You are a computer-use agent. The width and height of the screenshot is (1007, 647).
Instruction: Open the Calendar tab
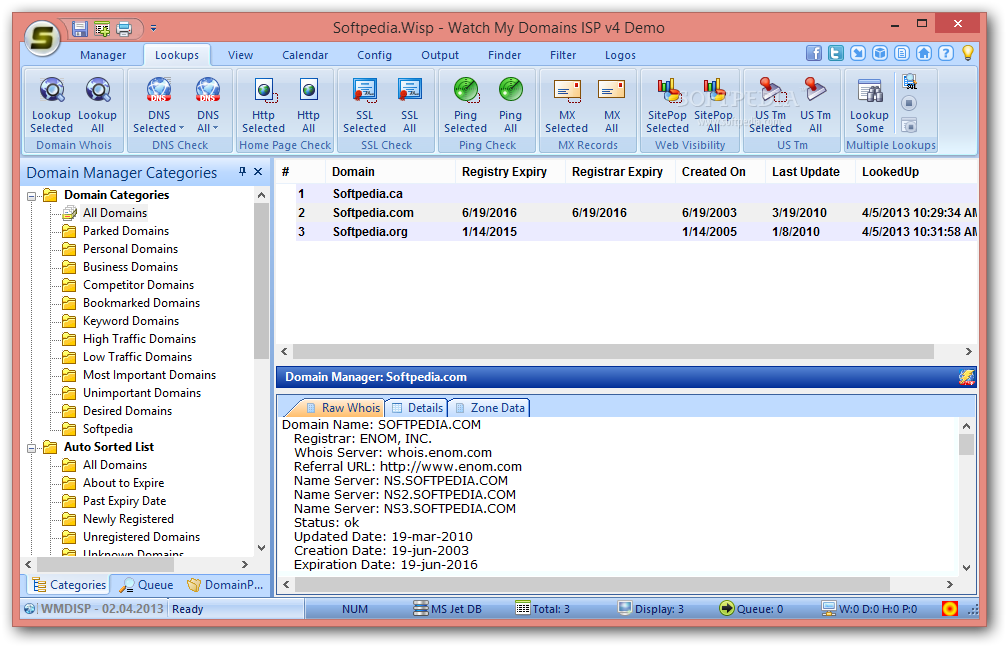coord(305,55)
